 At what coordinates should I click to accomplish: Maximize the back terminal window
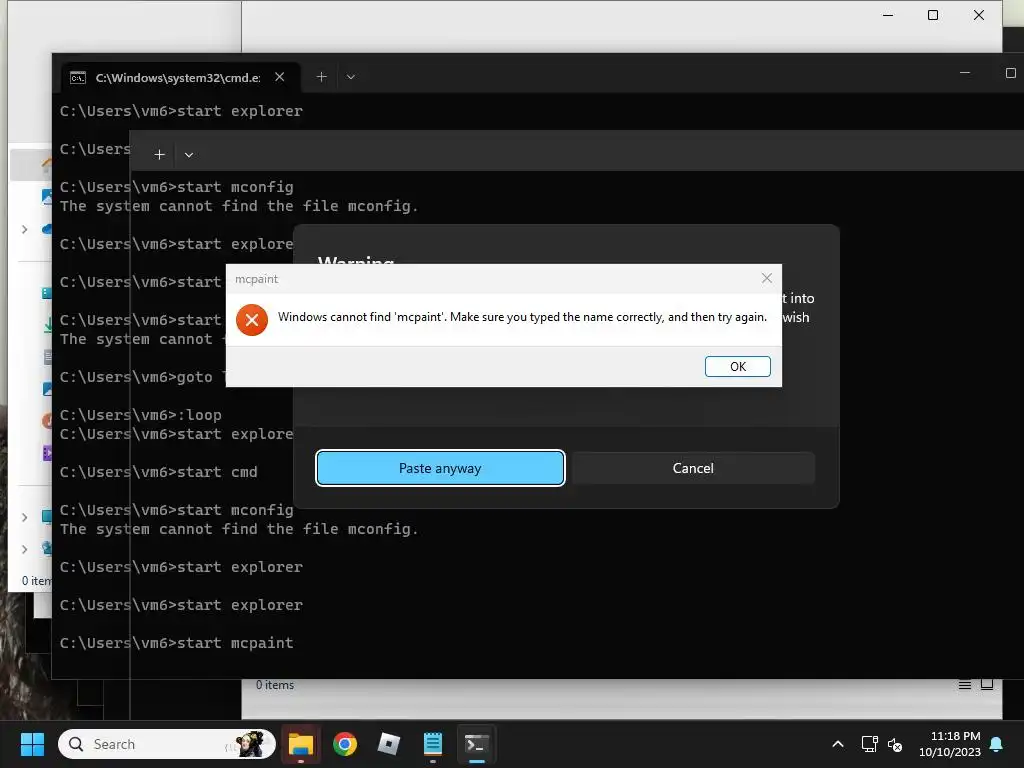coord(1010,73)
